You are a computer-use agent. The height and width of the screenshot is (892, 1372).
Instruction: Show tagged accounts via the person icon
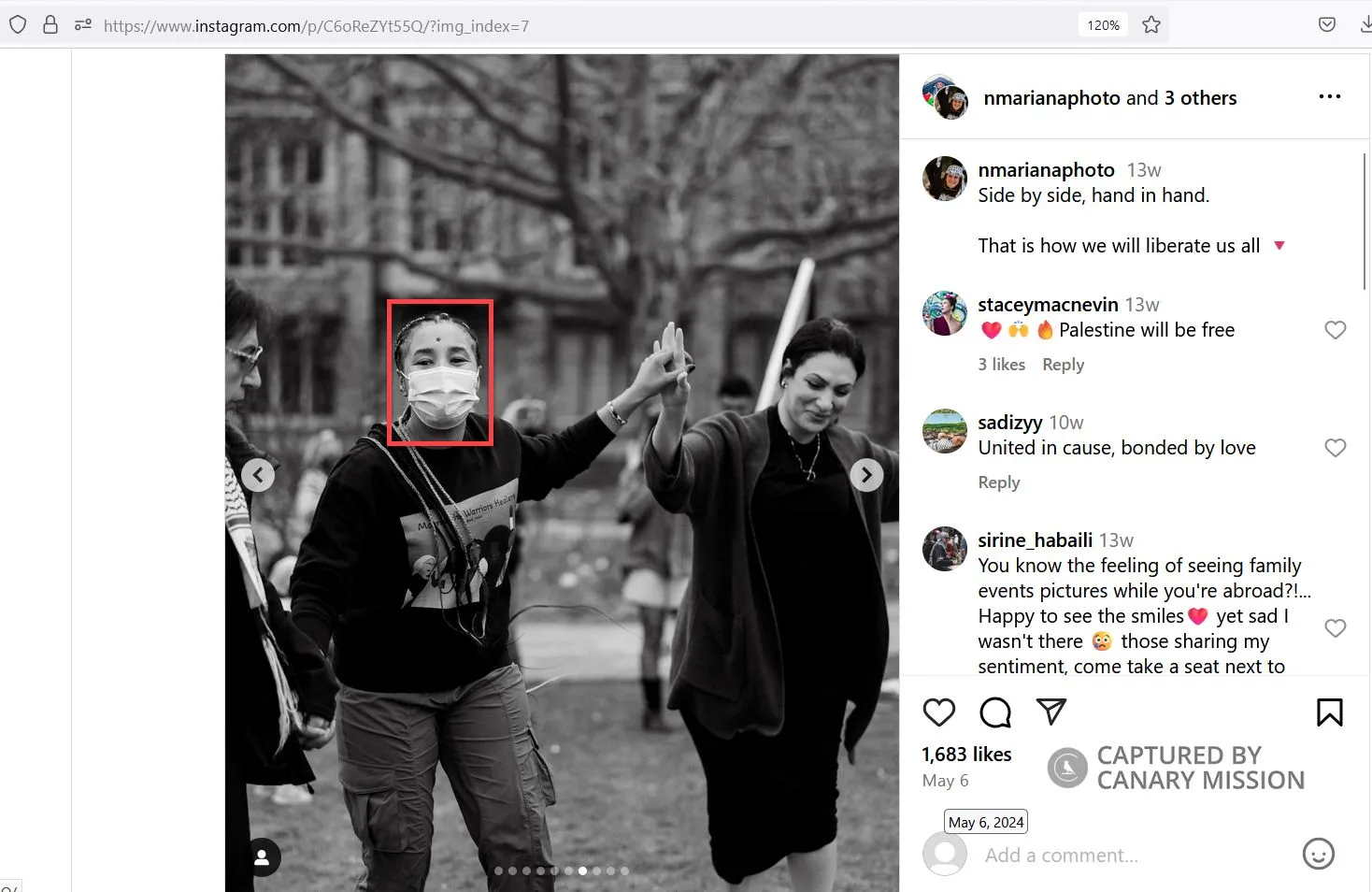click(262, 856)
